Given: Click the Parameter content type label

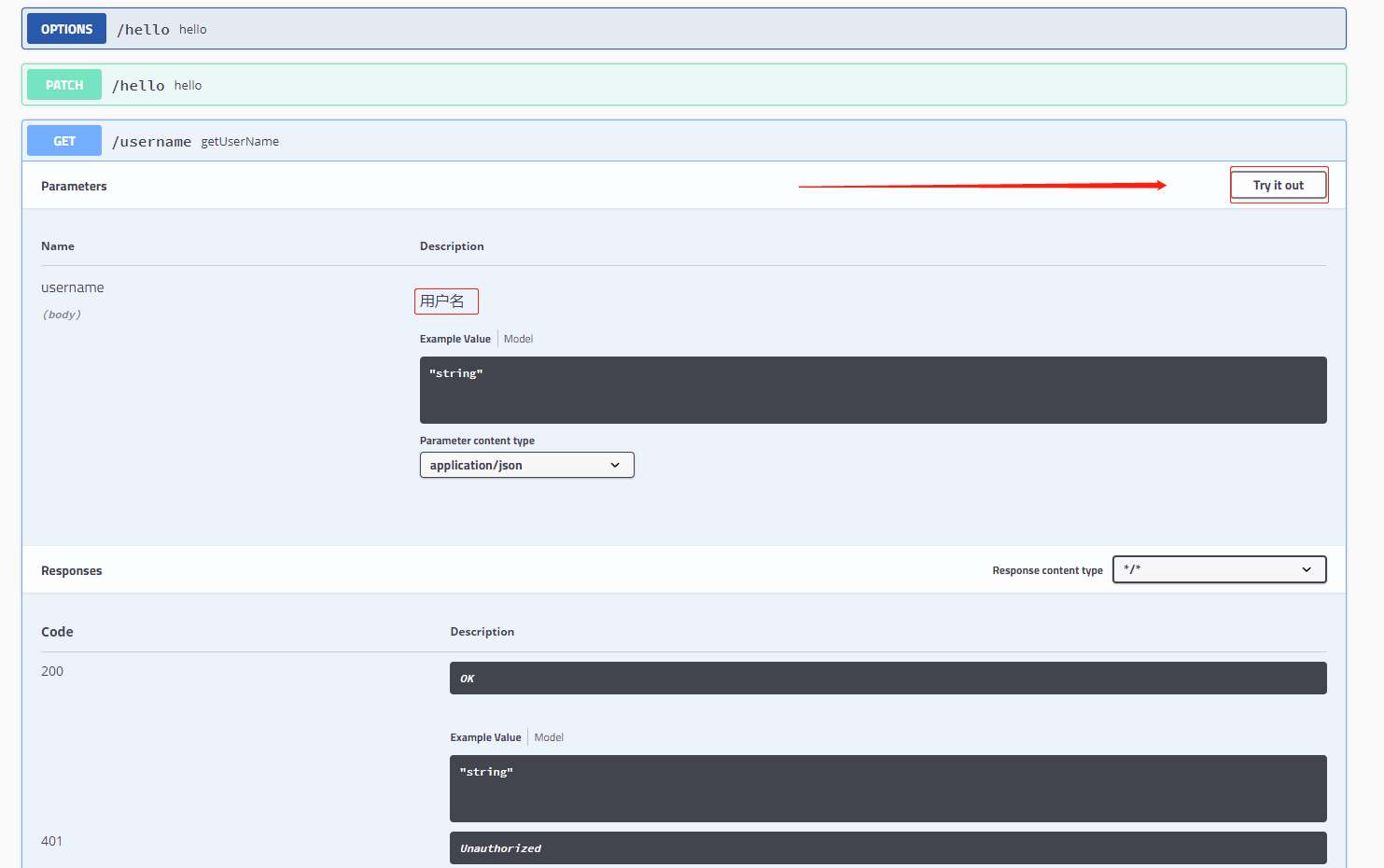Looking at the screenshot, I should click(x=477, y=441).
